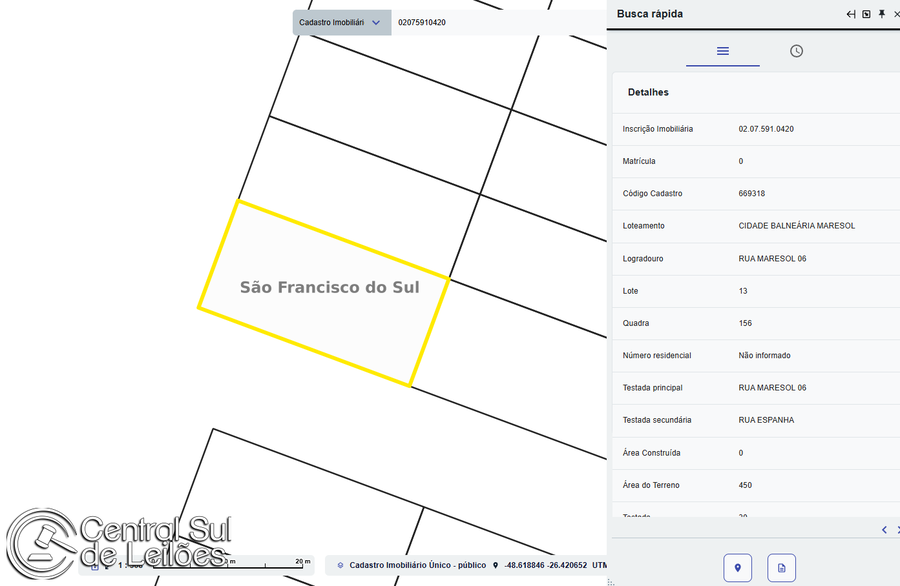Click Lote value 13

(743, 291)
